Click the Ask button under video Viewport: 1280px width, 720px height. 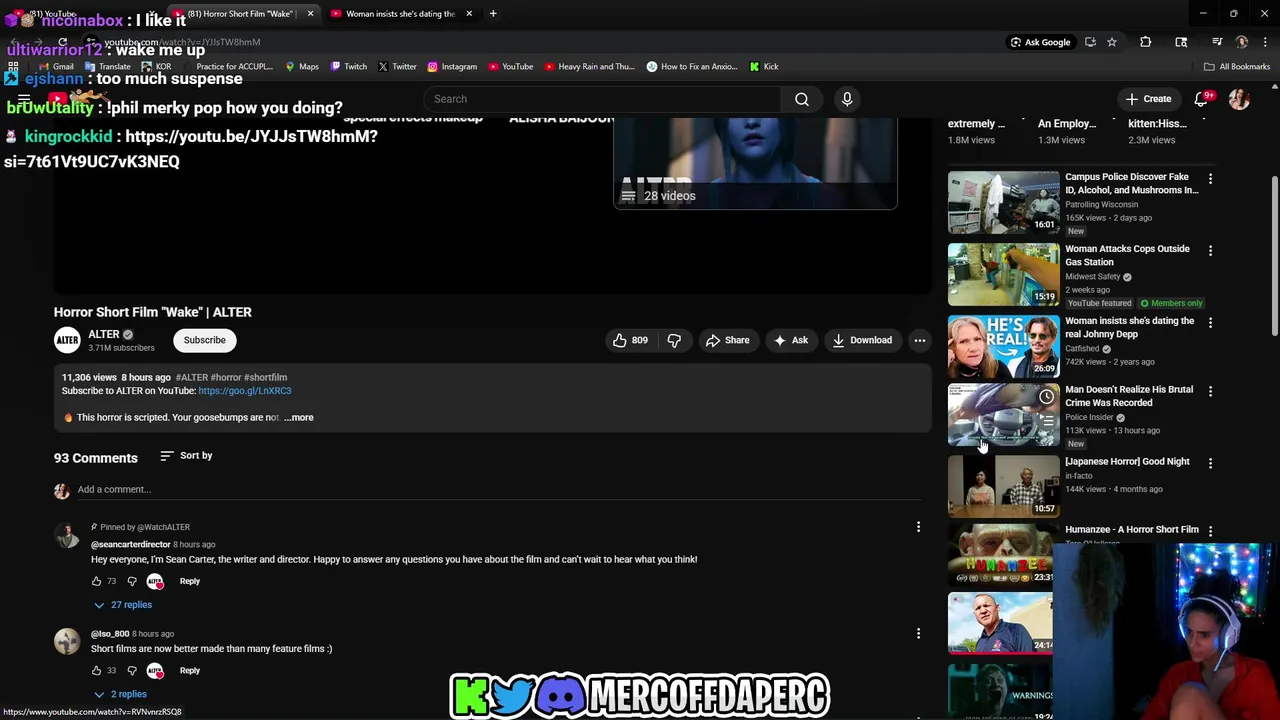click(790, 340)
